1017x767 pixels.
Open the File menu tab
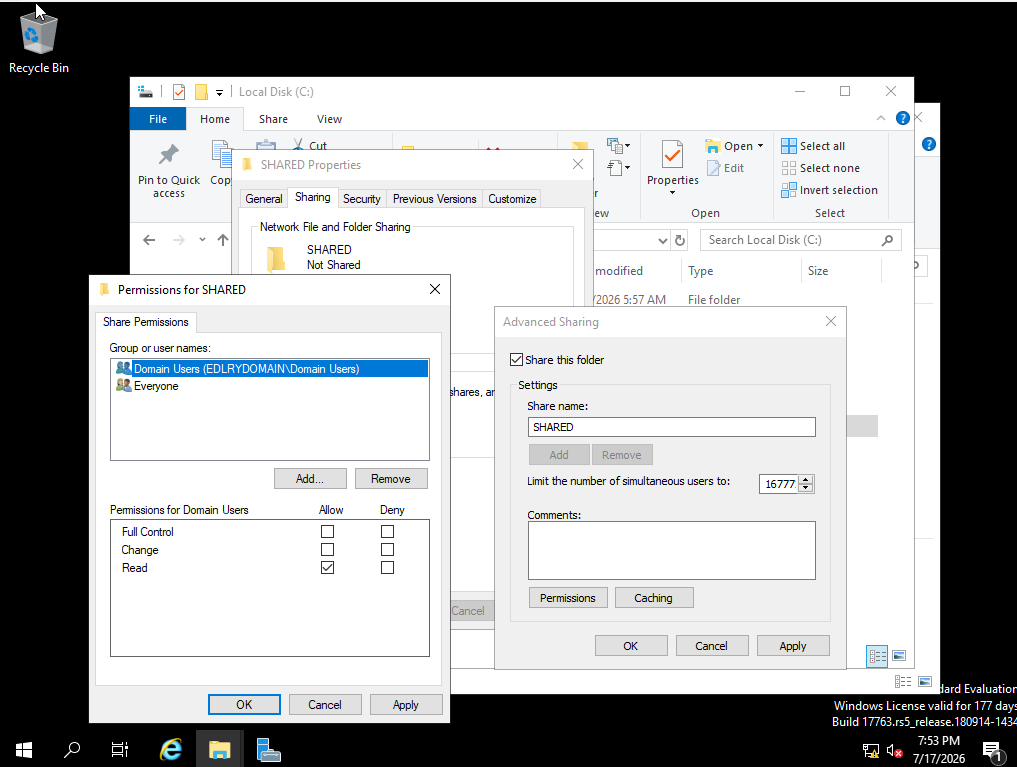click(158, 119)
